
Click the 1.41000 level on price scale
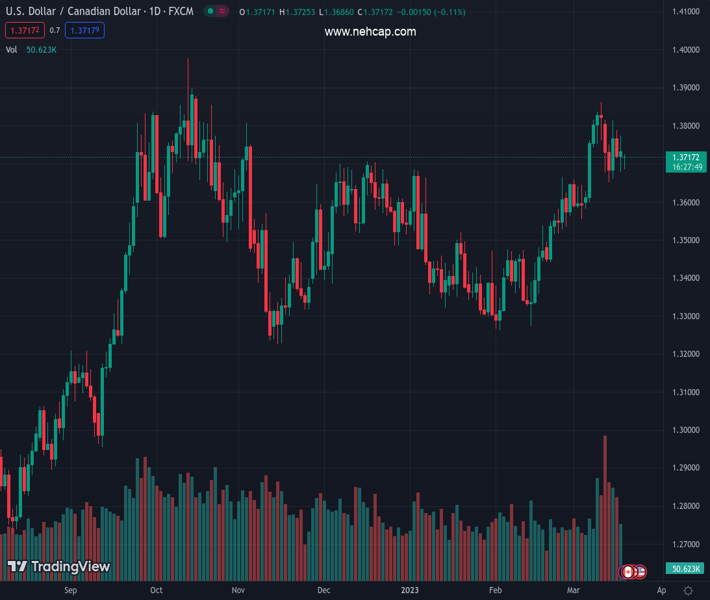[685, 12]
